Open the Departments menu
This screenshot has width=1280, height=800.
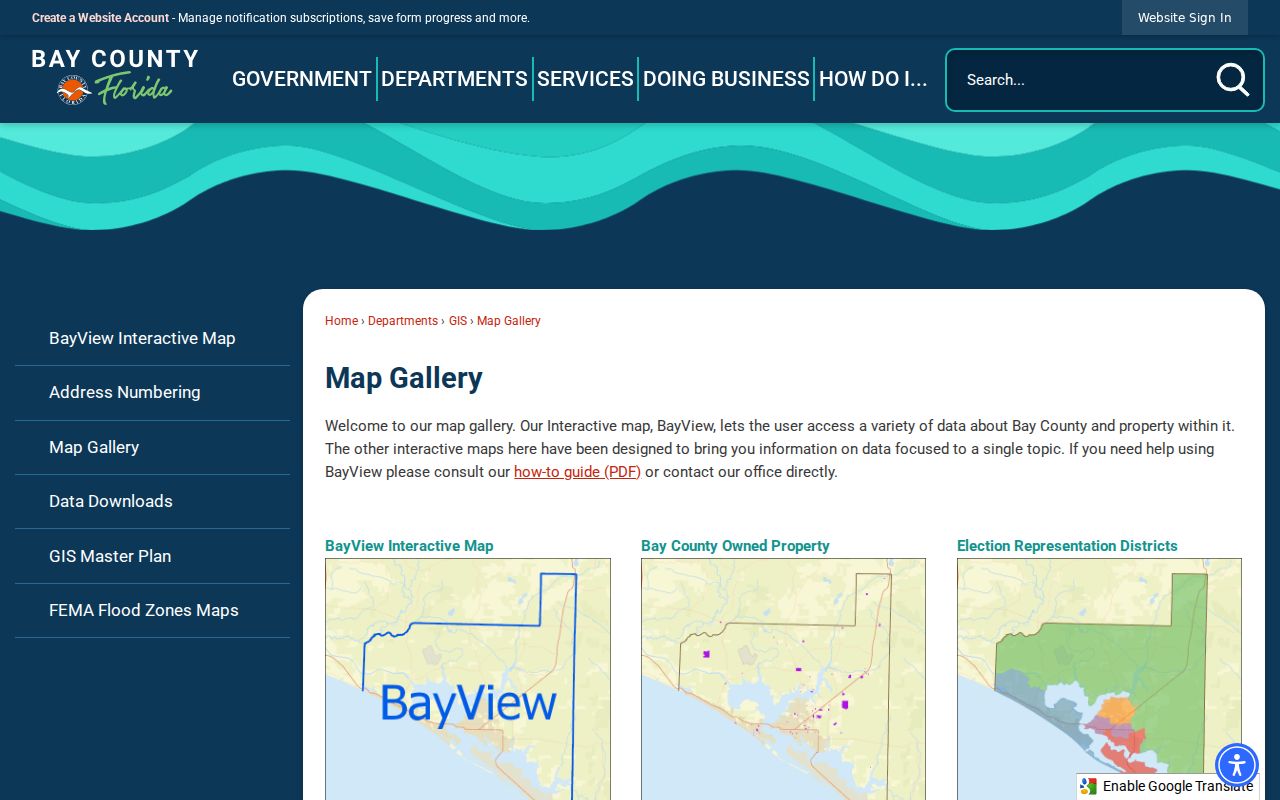pyautogui.click(x=454, y=79)
